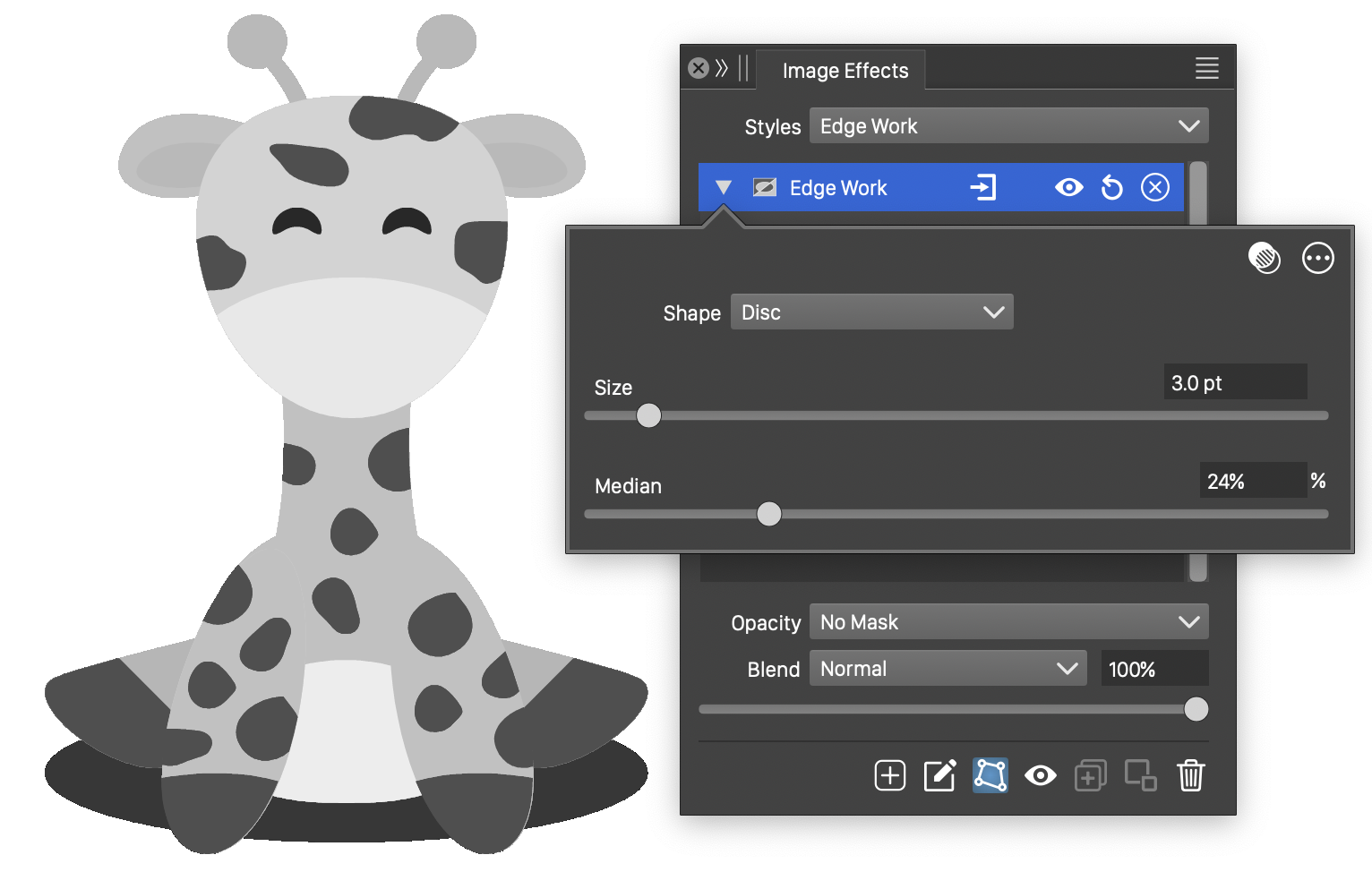Open the more options ellipsis button
1372x872 pixels.
(1317, 259)
